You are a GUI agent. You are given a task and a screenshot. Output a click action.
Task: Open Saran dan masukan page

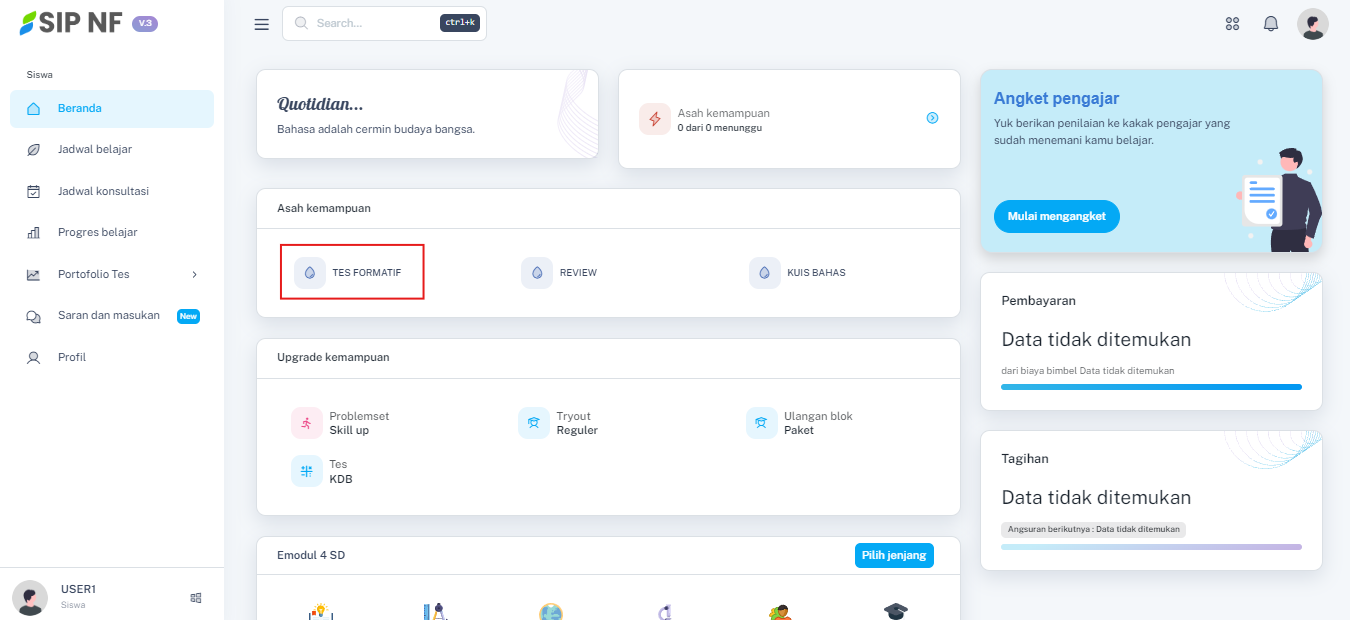[x=108, y=316]
